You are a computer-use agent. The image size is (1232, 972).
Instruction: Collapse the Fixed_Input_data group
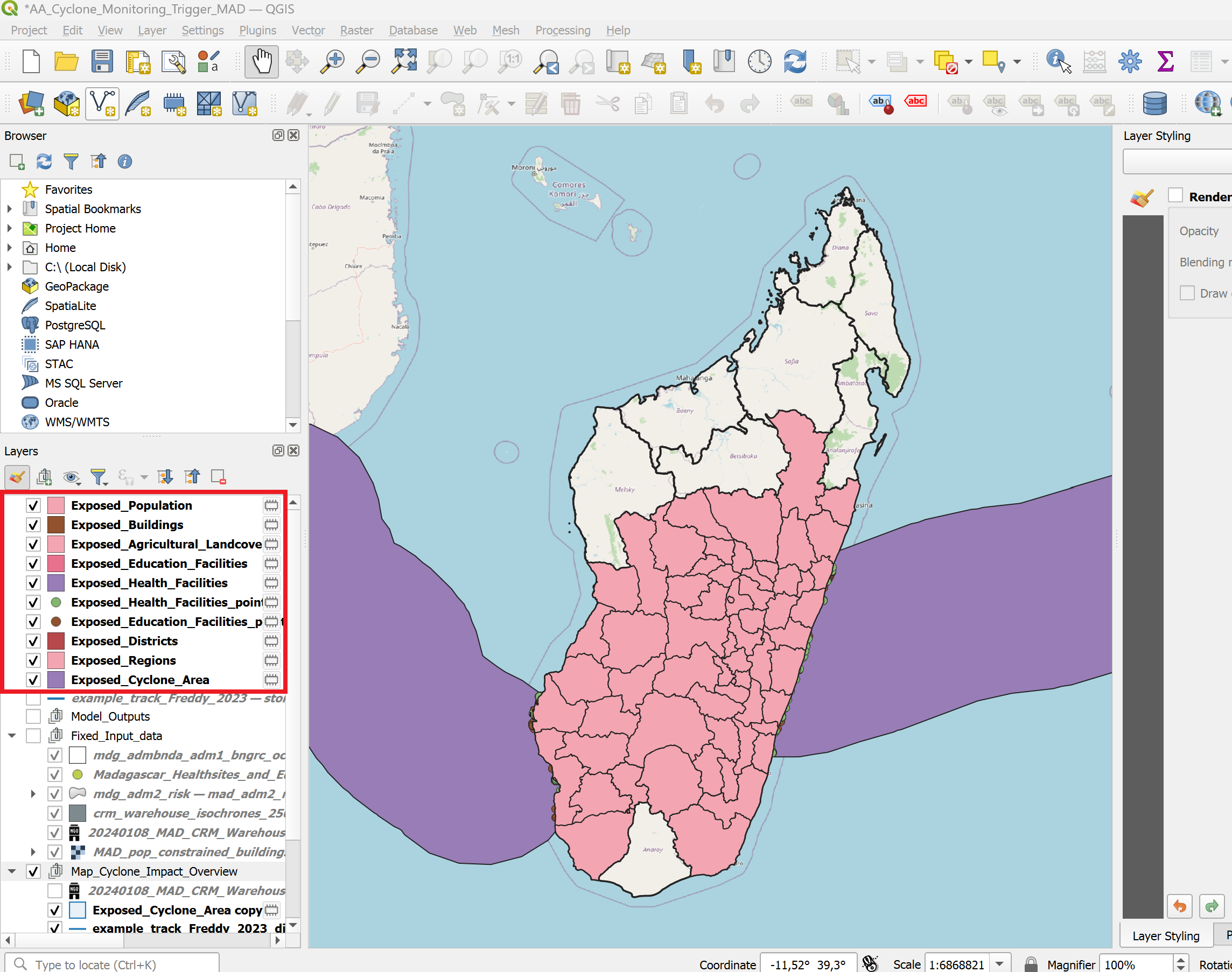(11, 736)
